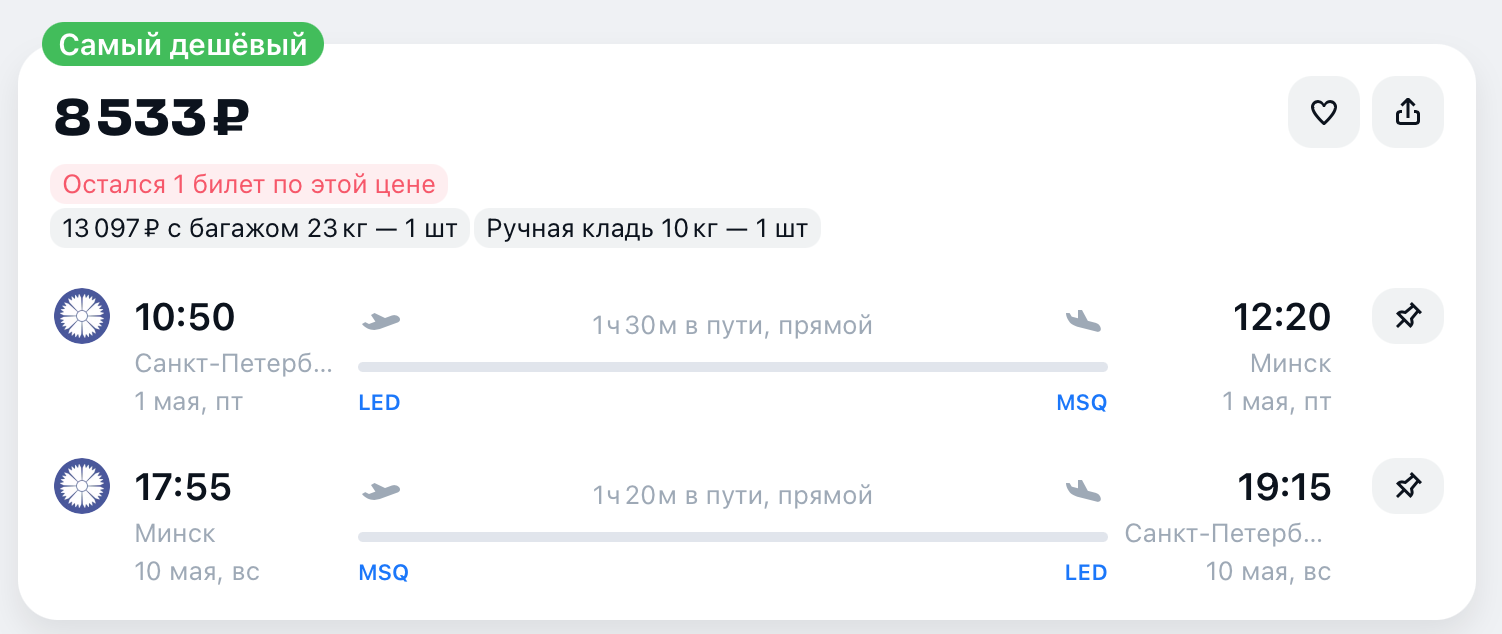1502x634 pixels.
Task: Click the Остался 1 билет notice
Action: pos(249,184)
